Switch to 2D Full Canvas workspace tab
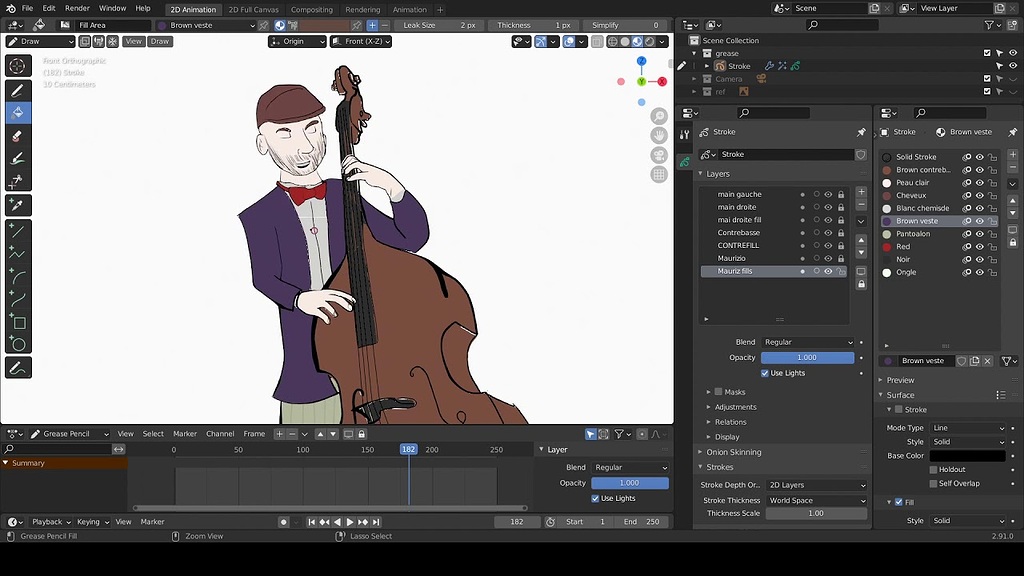 click(x=253, y=9)
